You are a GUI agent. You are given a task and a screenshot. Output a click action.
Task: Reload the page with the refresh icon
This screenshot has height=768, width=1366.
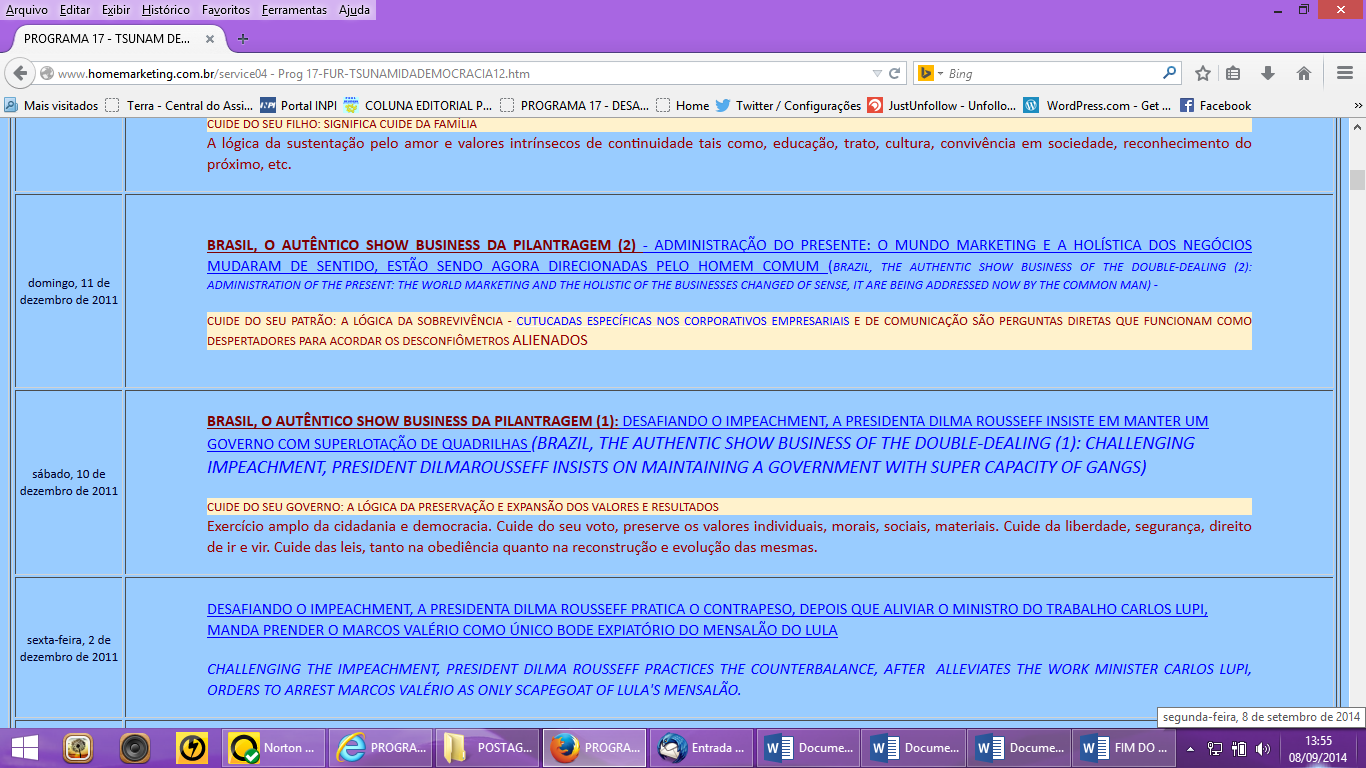pyautogui.click(x=895, y=73)
